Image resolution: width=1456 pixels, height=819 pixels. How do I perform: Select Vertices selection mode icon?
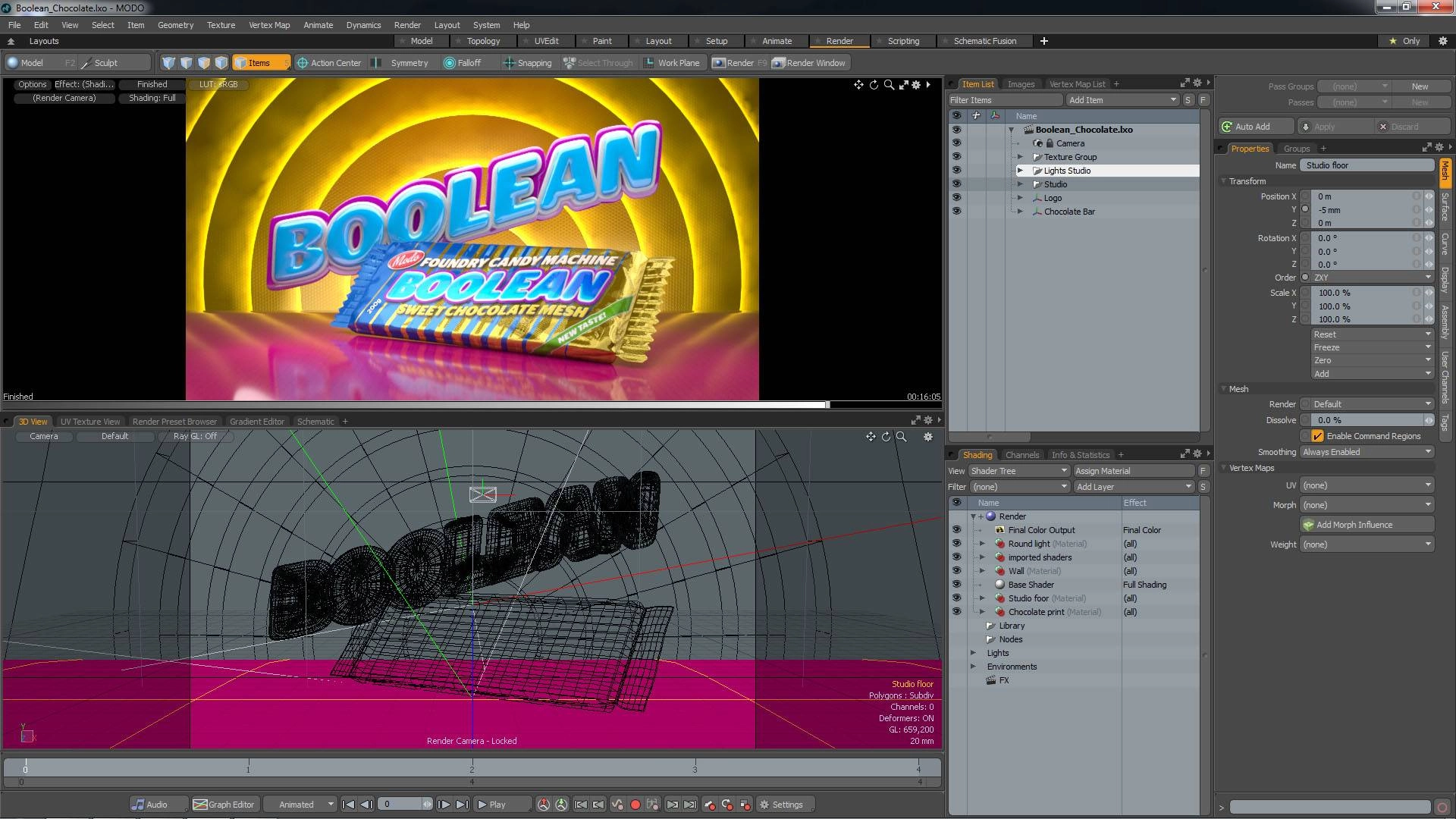[x=168, y=63]
